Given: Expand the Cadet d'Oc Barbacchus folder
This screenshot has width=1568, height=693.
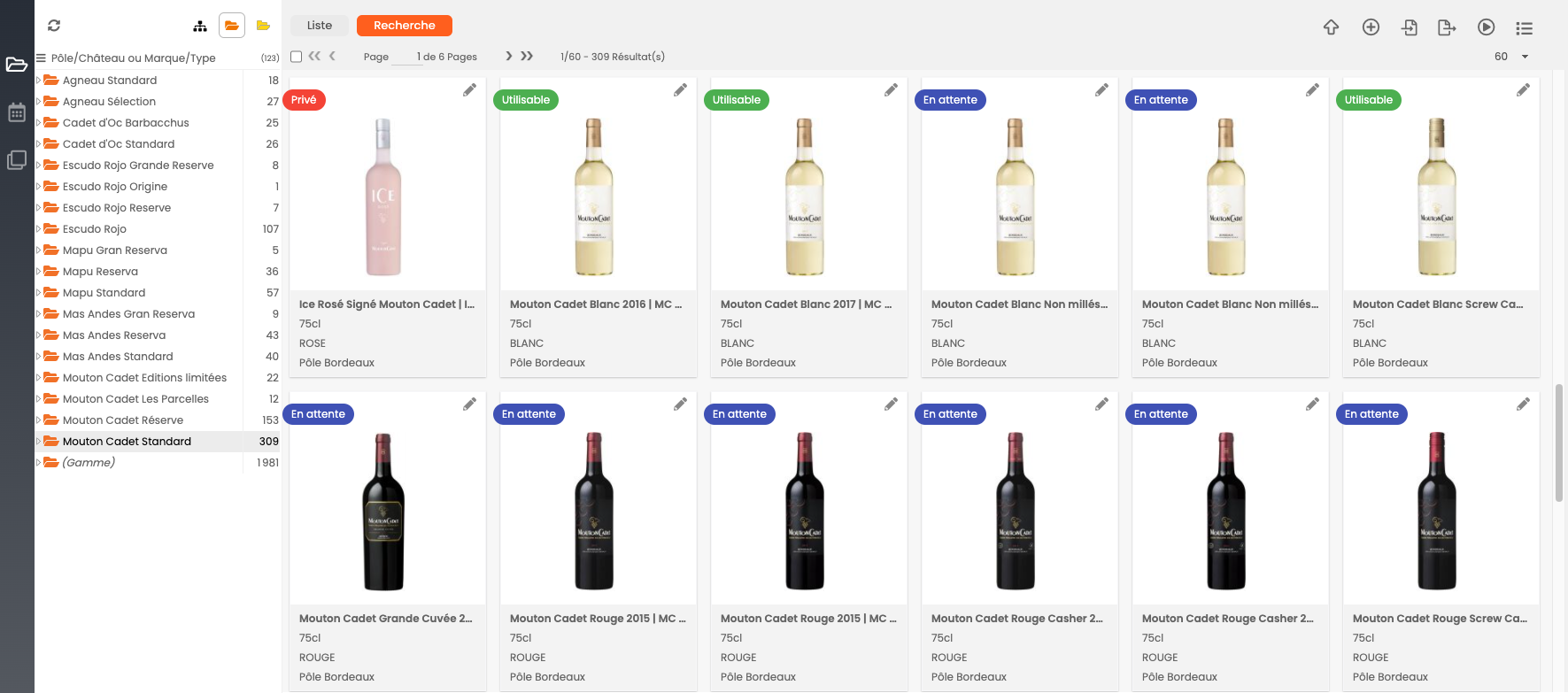Looking at the screenshot, I should [38, 123].
